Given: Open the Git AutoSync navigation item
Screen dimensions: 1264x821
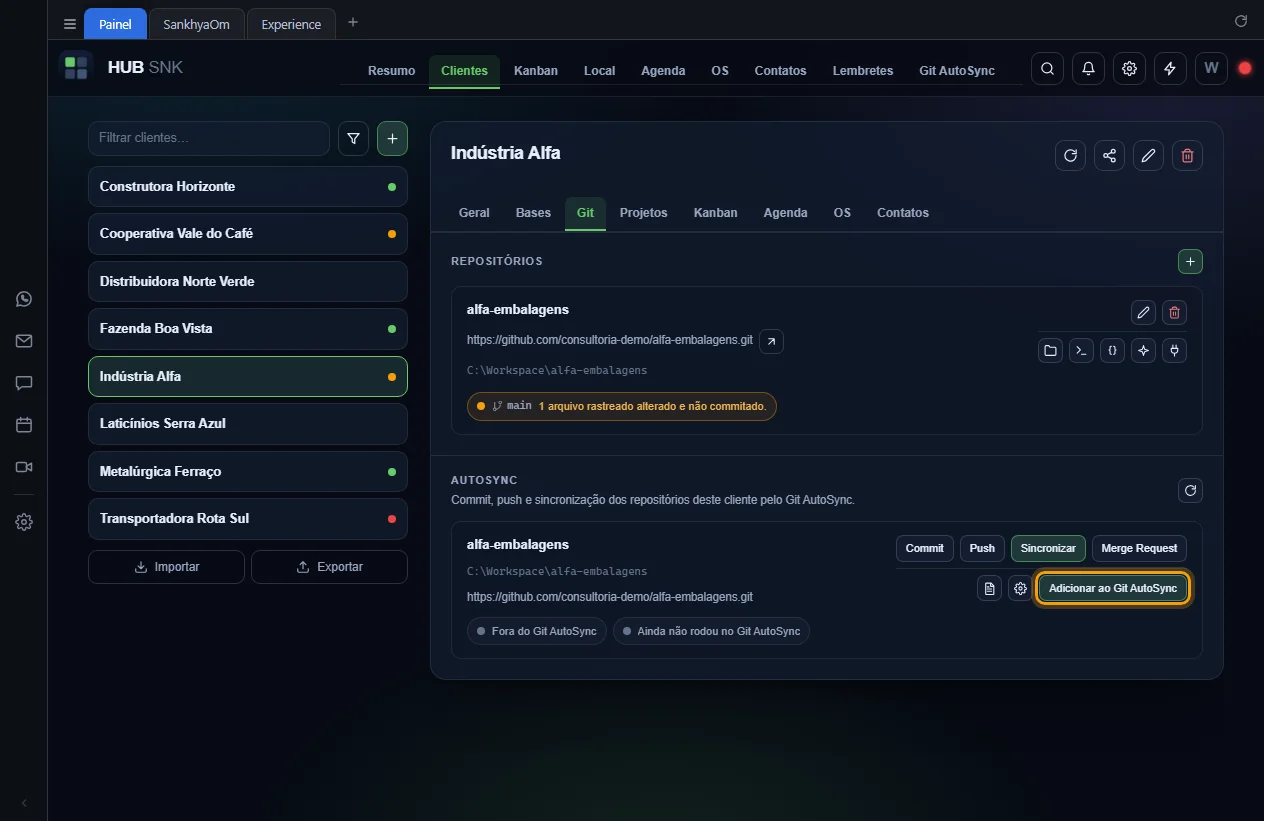Looking at the screenshot, I should pos(957,71).
